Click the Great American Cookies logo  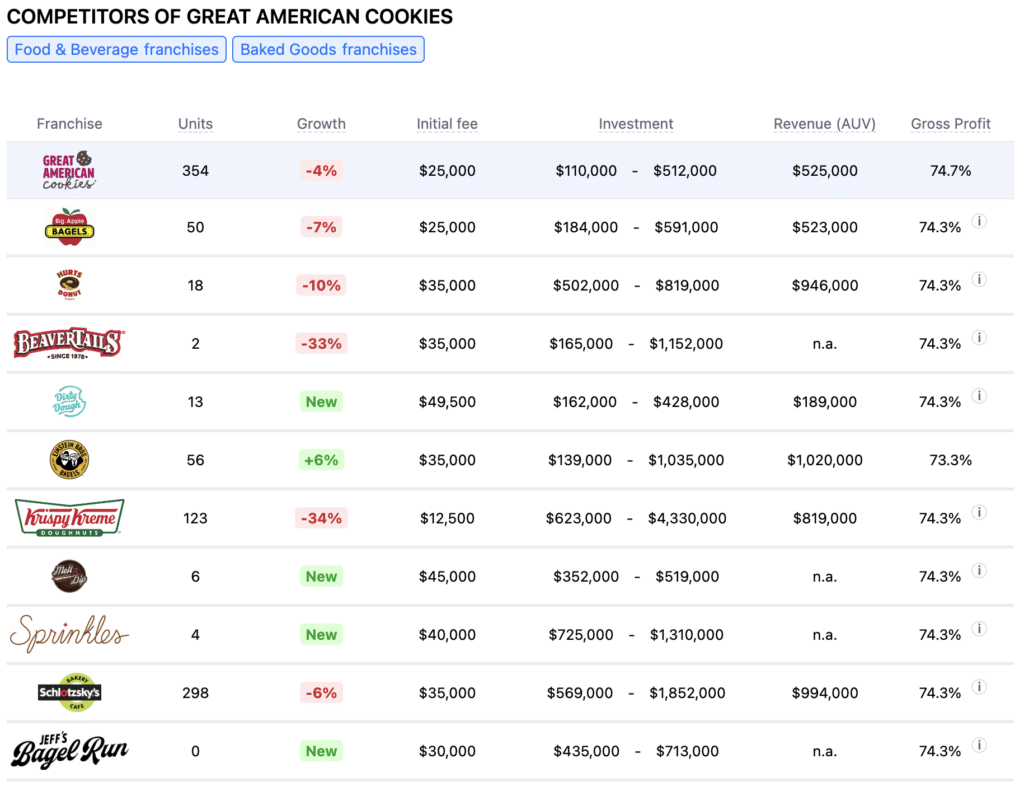(69, 170)
